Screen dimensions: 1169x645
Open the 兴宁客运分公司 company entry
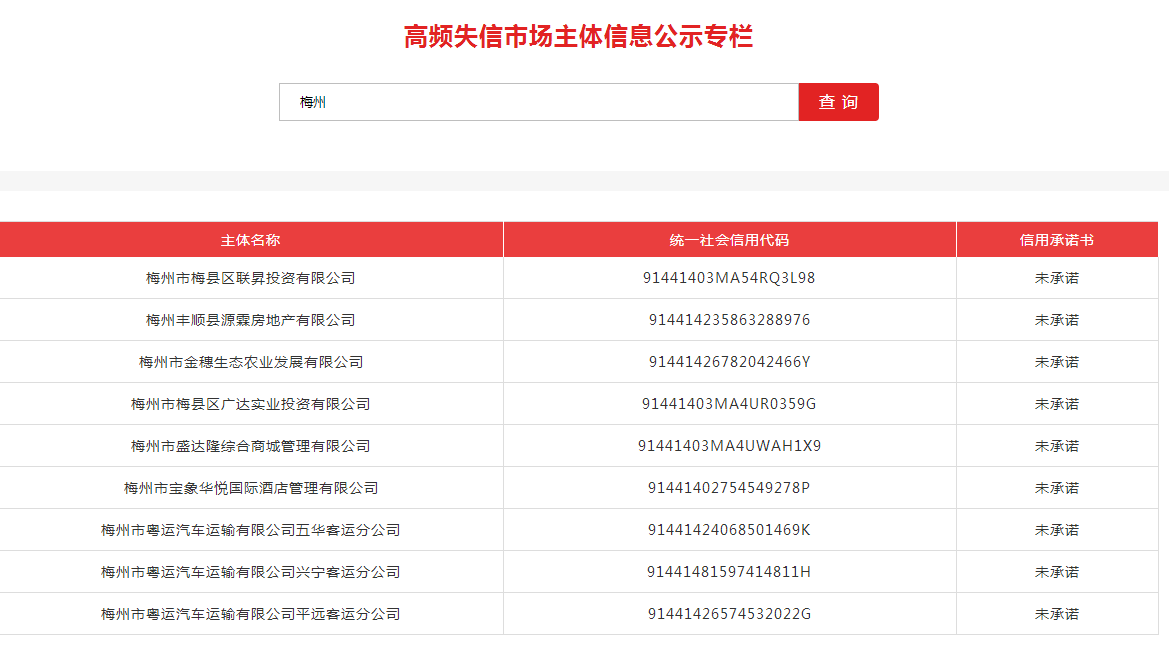click(x=251, y=572)
